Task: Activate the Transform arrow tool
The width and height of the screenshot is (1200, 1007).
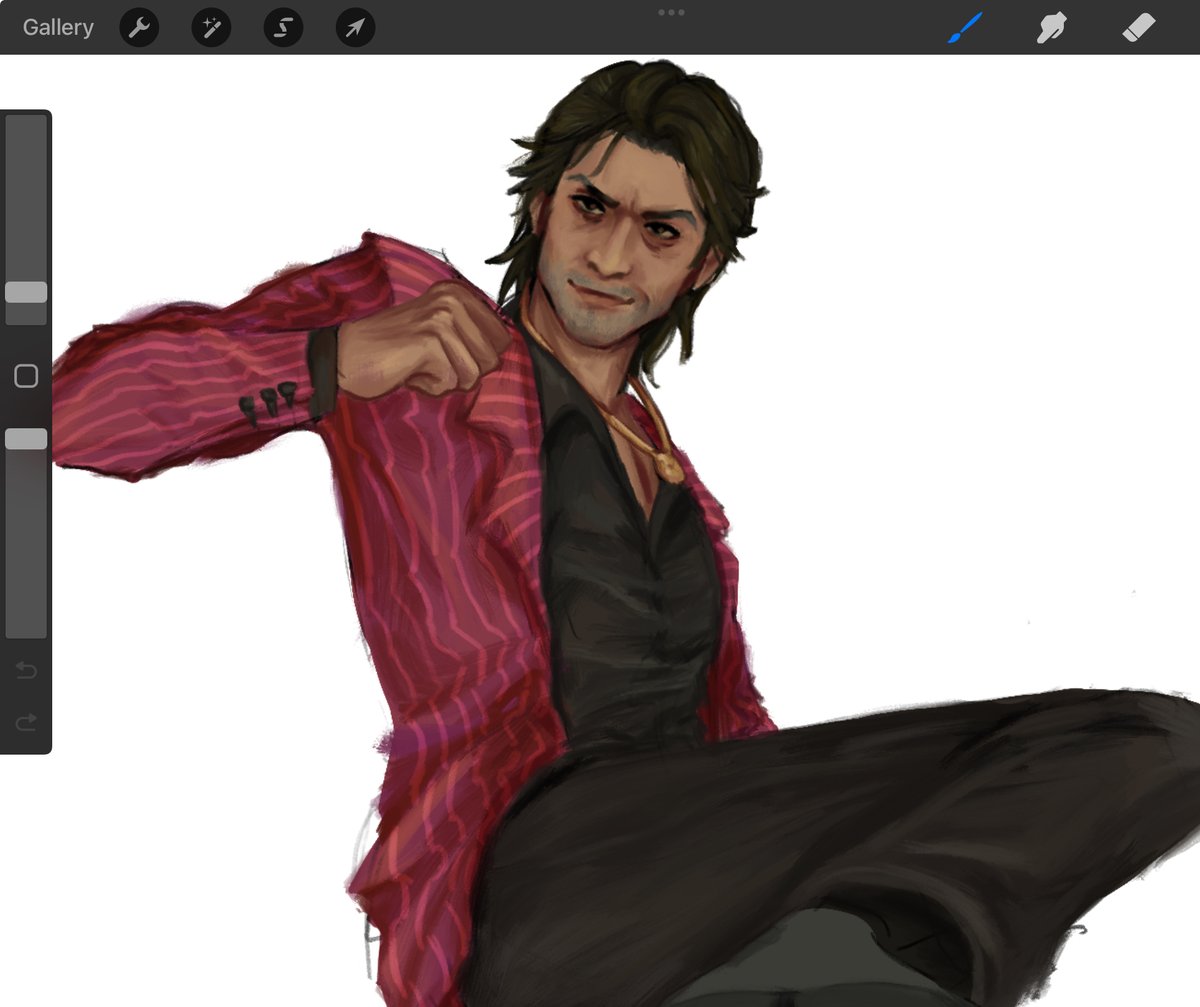Action: tap(355, 27)
